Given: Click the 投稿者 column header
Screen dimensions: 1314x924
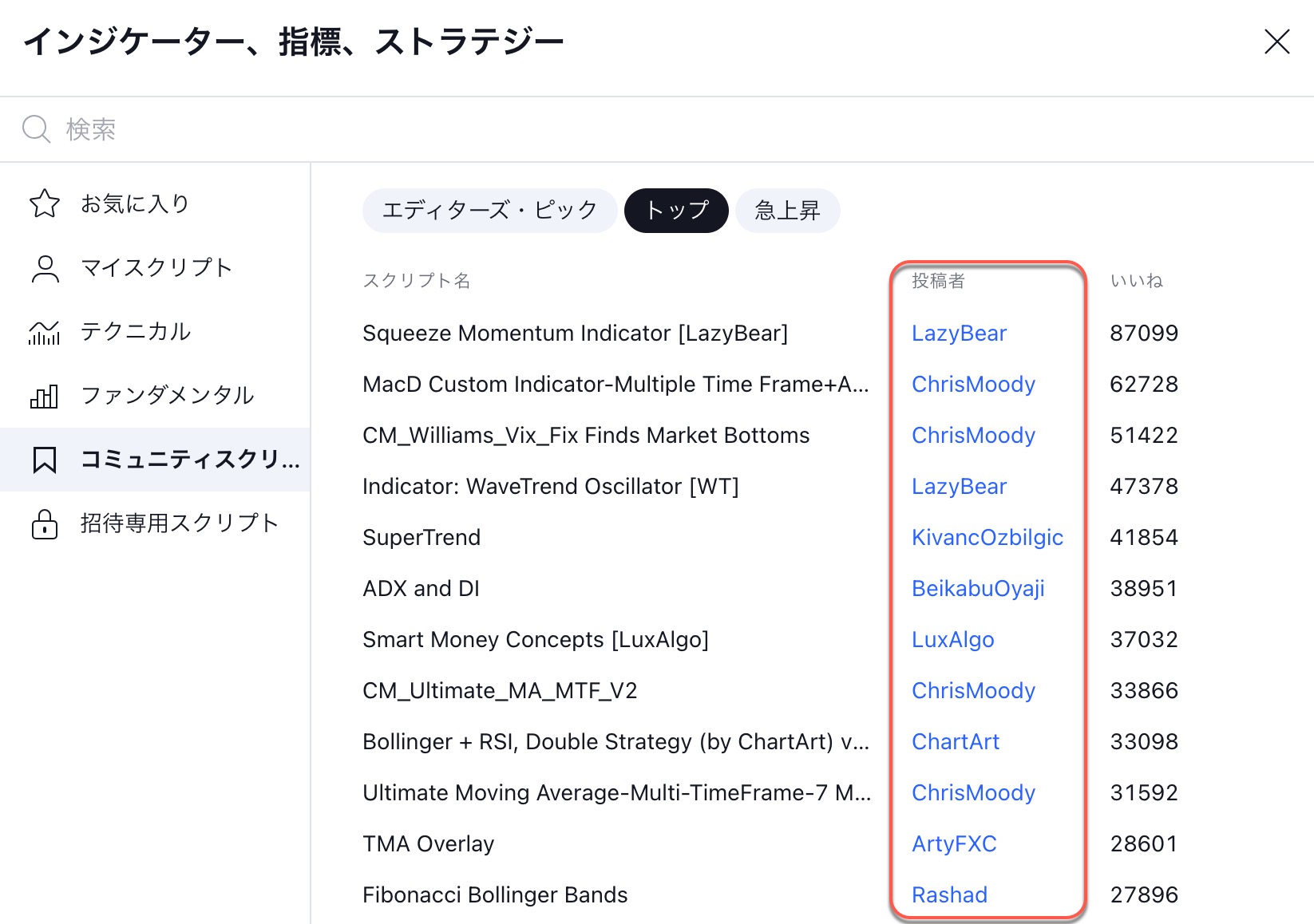Looking at the screenshot, I should [938, 281].
